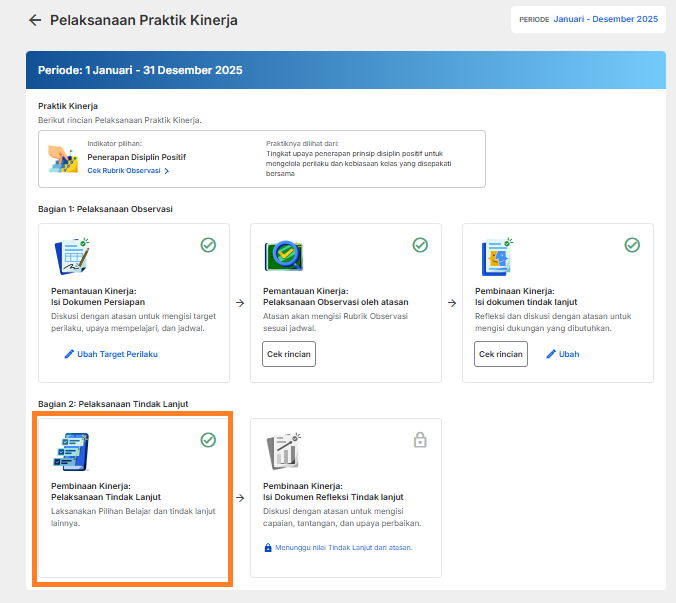Click the green checkmark on Pelaksanaan Observasi oleh atasan
676x603 pixels.
[x=420, y=245]
